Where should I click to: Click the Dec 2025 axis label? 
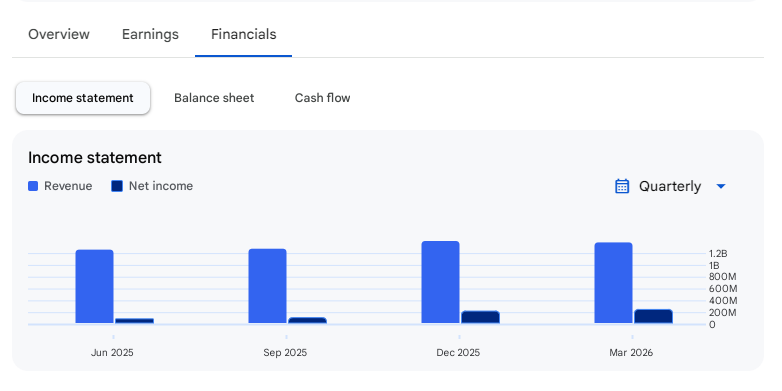click(x=458, y=353)
